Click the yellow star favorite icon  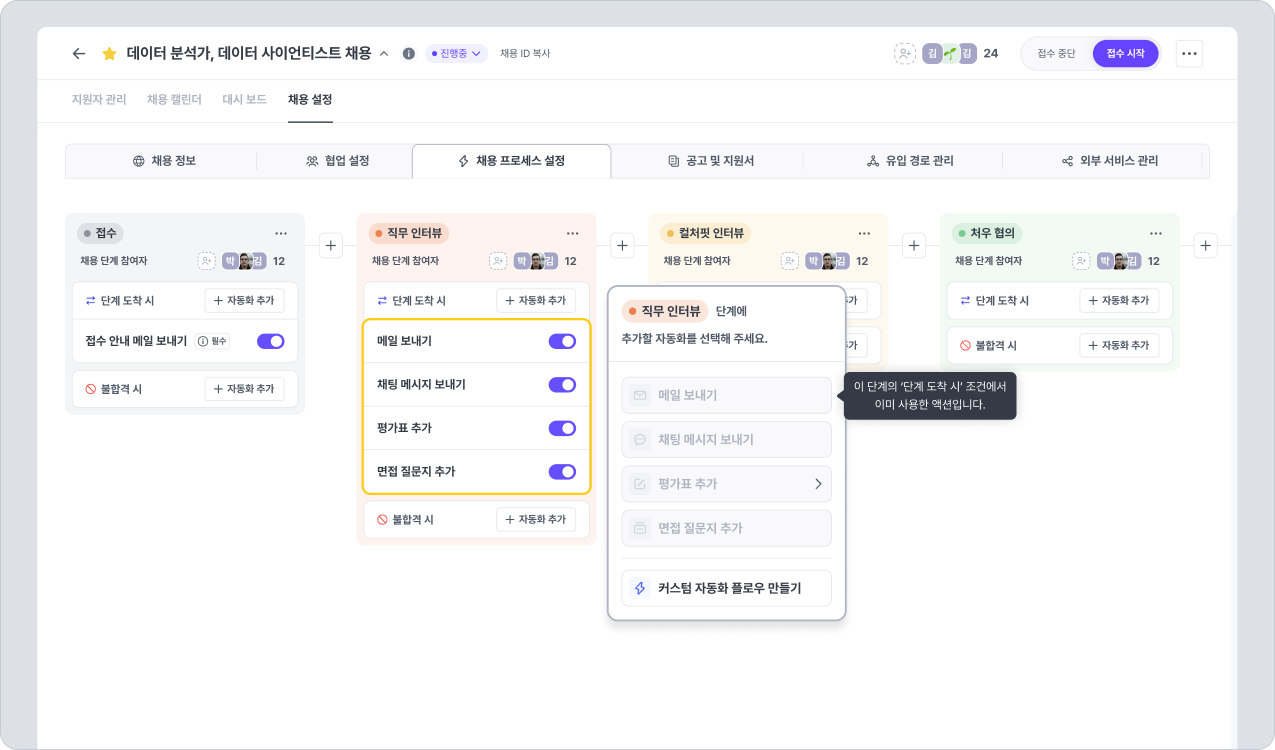(x=110, y=54)
